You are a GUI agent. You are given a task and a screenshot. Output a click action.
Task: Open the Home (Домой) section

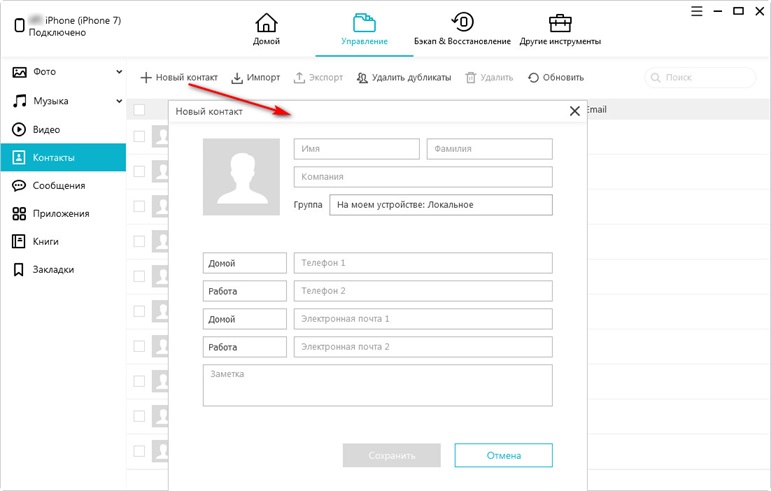[266, 29]
